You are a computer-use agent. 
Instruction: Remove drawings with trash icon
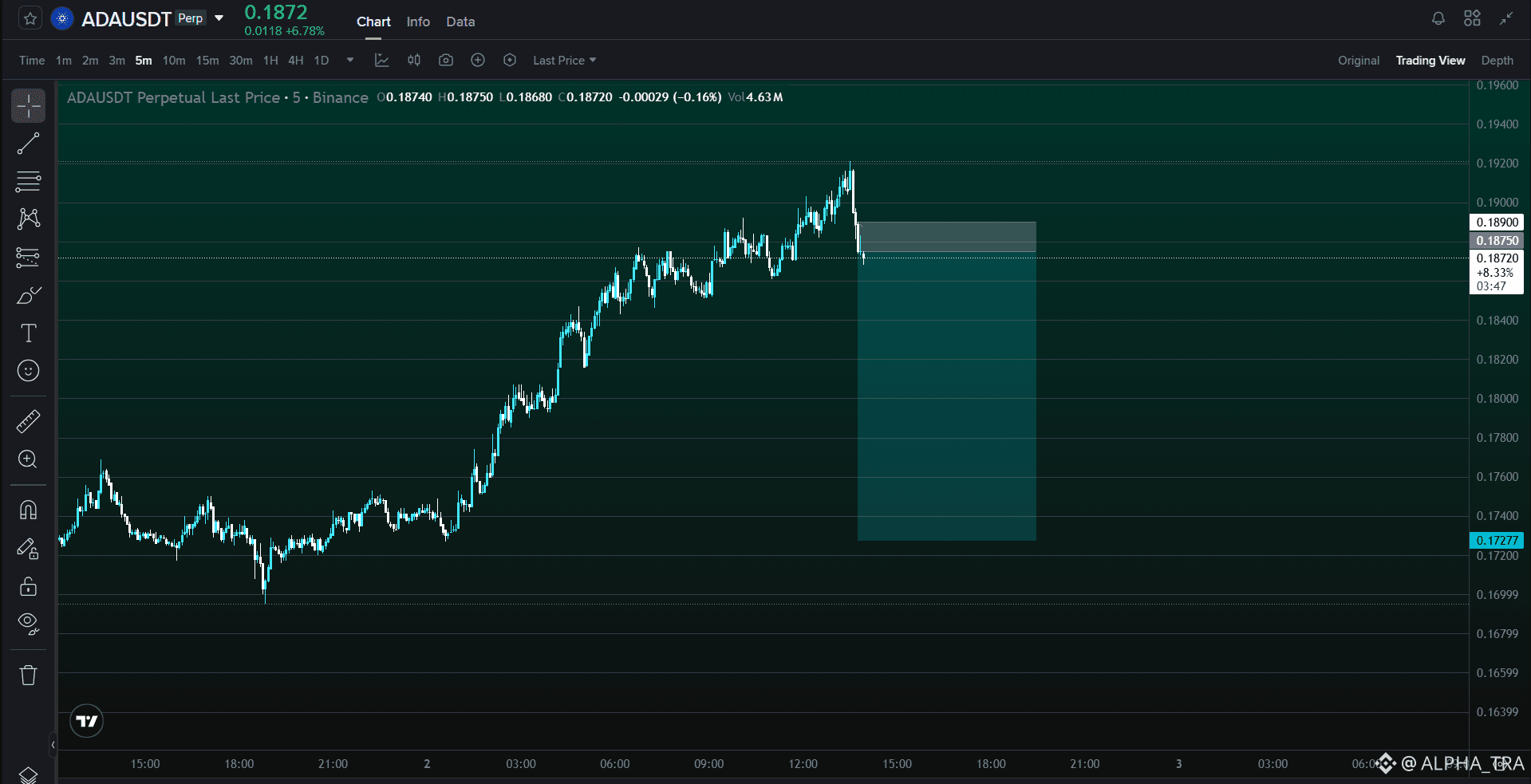click(29, 675)
